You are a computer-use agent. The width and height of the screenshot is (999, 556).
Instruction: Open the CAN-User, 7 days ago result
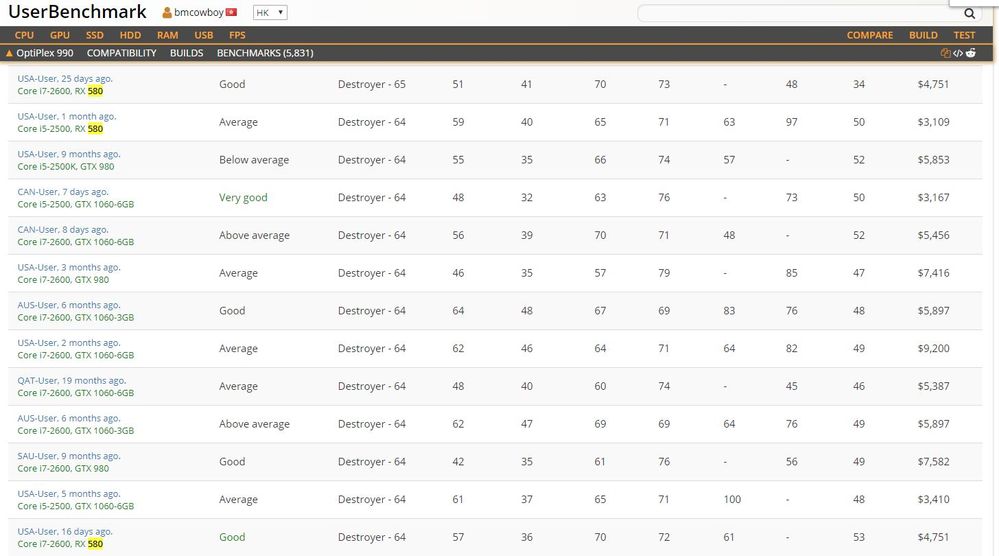pos(63,192)
